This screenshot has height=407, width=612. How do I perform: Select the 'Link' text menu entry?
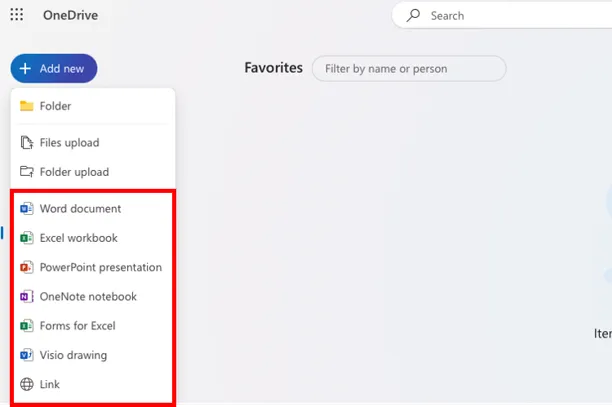(x=50, y=384)
